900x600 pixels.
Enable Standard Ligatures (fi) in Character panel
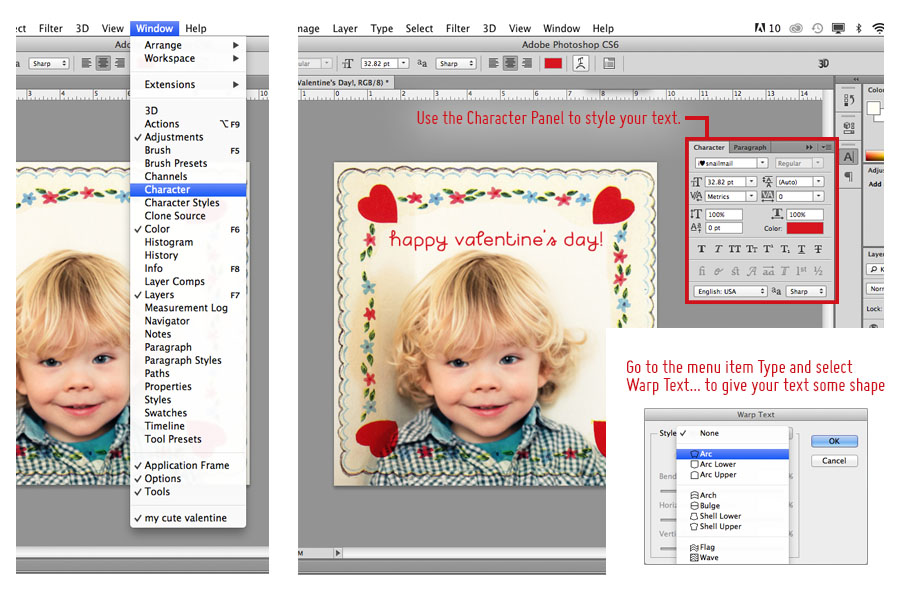point(701,271)
